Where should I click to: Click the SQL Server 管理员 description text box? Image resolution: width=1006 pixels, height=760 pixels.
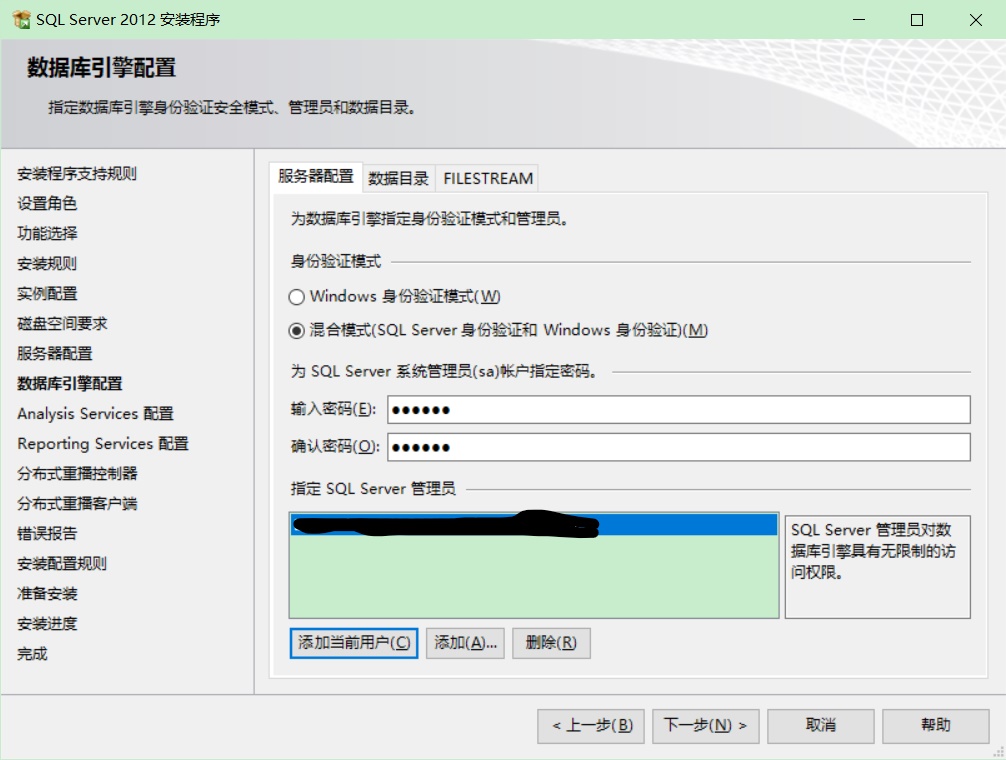tap(878, 567)
